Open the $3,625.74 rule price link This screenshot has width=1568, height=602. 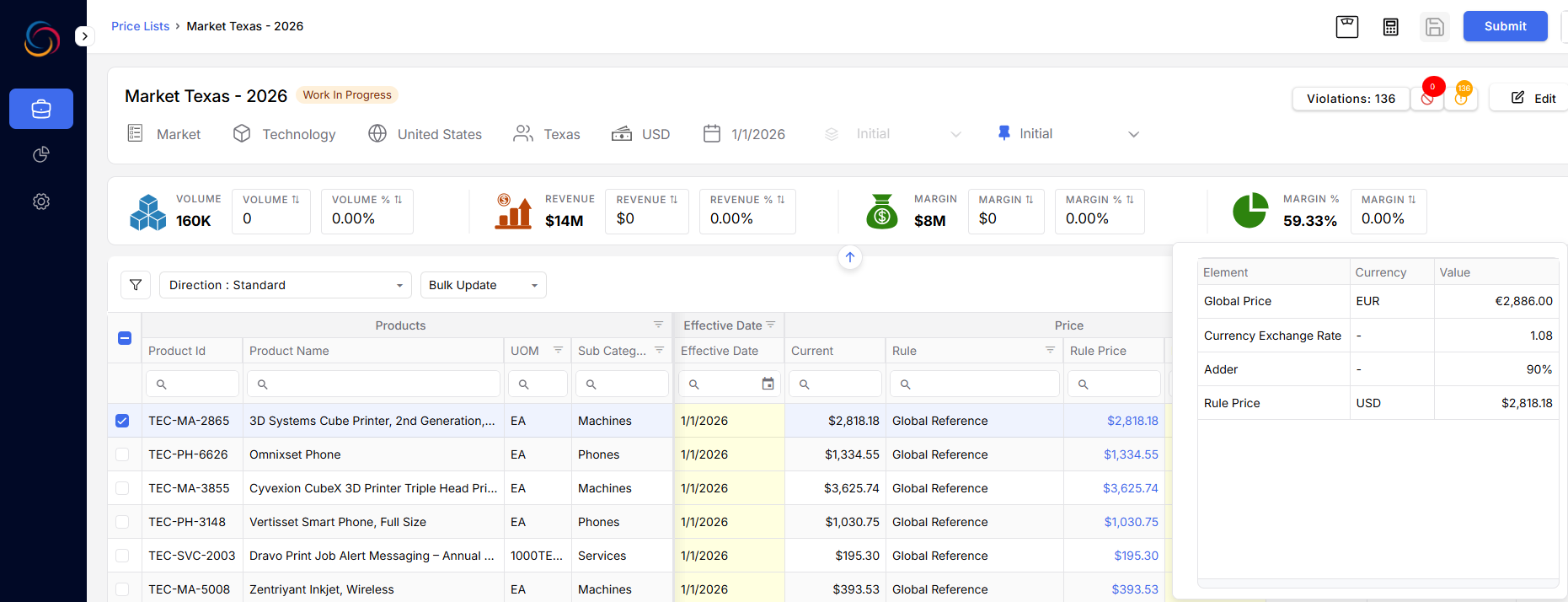click(1131, 488)
